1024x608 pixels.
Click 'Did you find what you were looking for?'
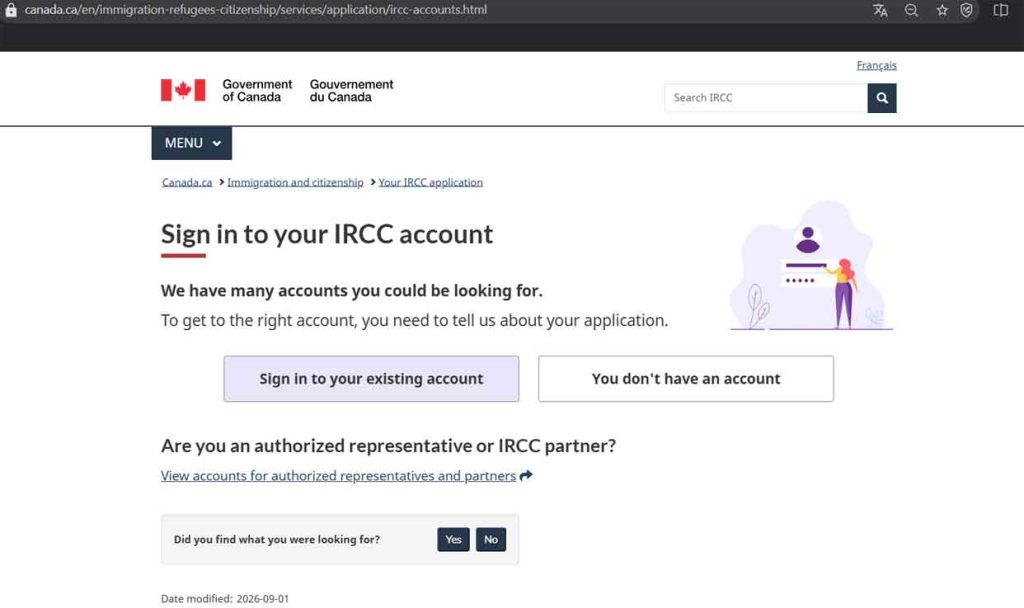coord(277,539)
